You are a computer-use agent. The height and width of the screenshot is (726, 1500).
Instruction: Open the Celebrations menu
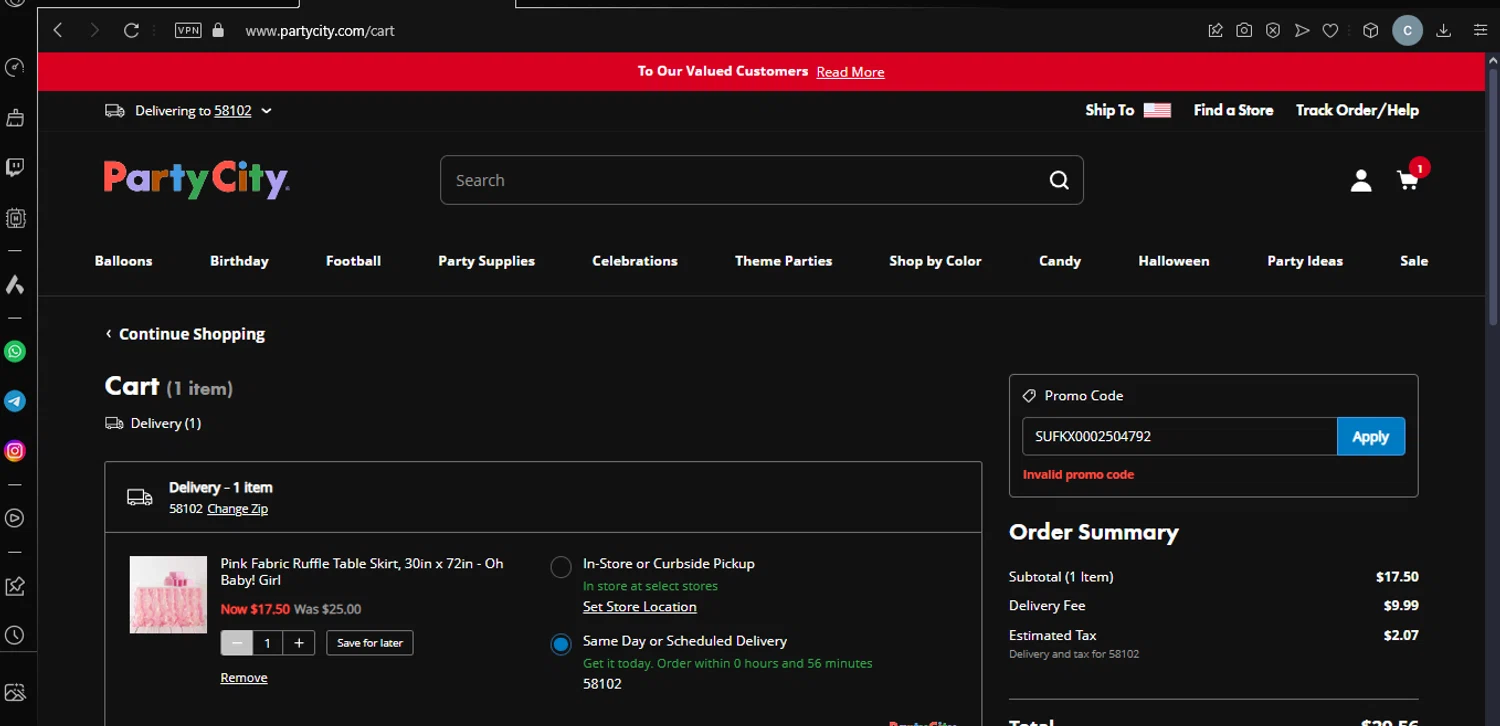(x=635, y=261)
